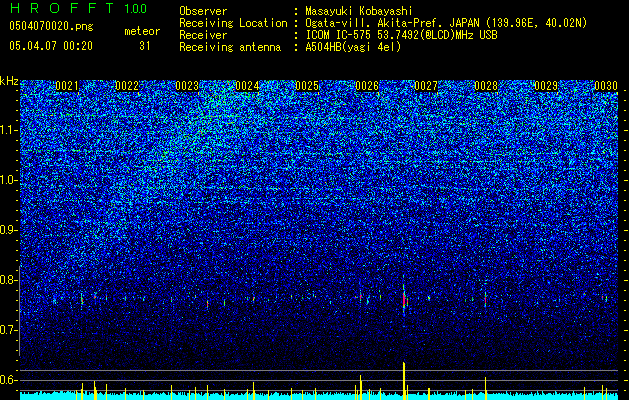Click the meteor echo just after 0021
The image size is (629, 400).
82,299
